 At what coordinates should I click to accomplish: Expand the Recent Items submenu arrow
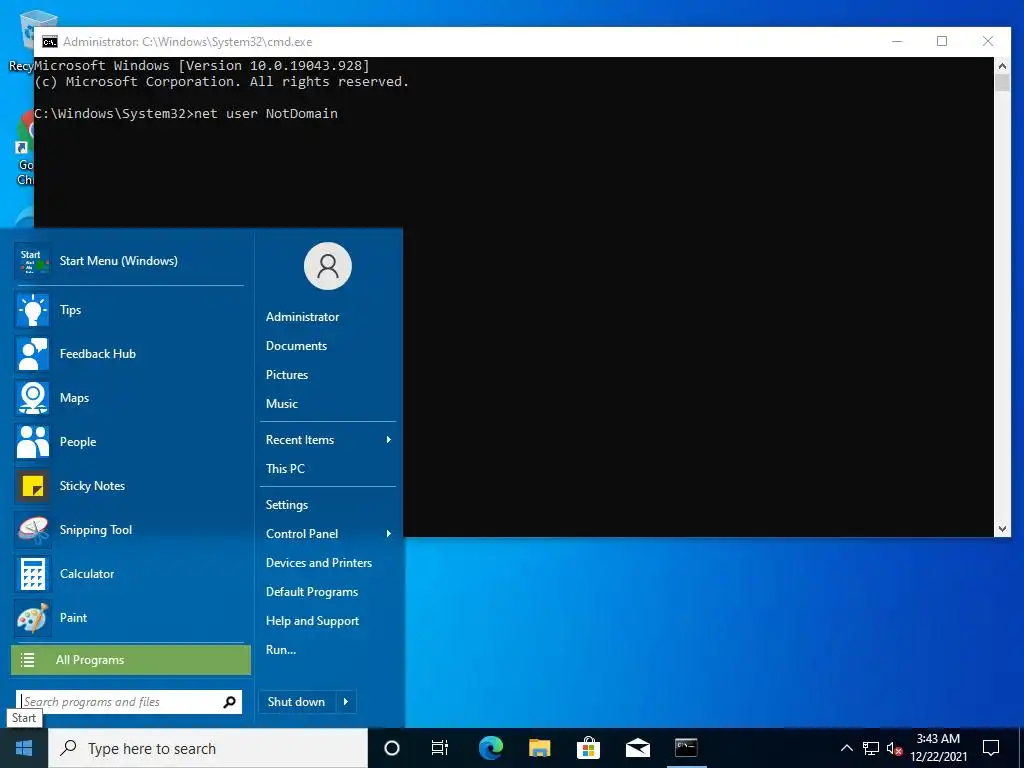(389, 440)
